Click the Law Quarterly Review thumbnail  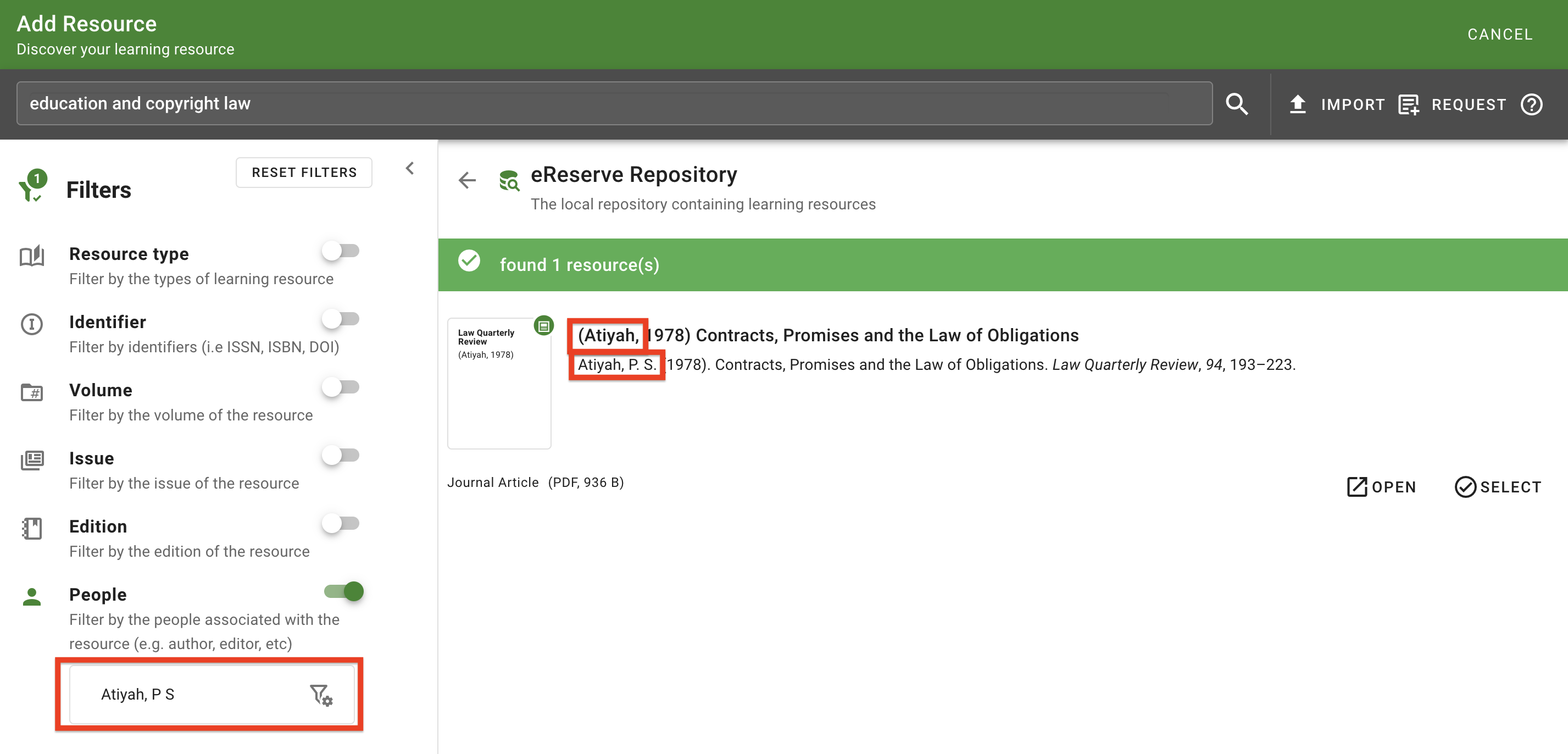pos(499,384)
